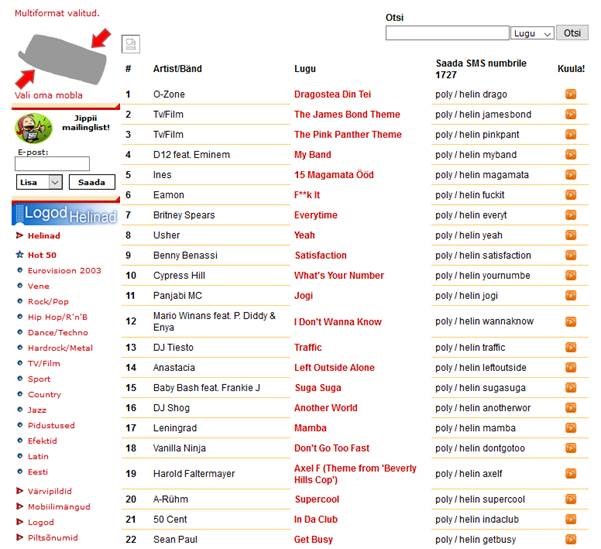Listen to the Supercool ringtone
The image size is (601, 549).
pyautogui.click(x=570, y=499)
